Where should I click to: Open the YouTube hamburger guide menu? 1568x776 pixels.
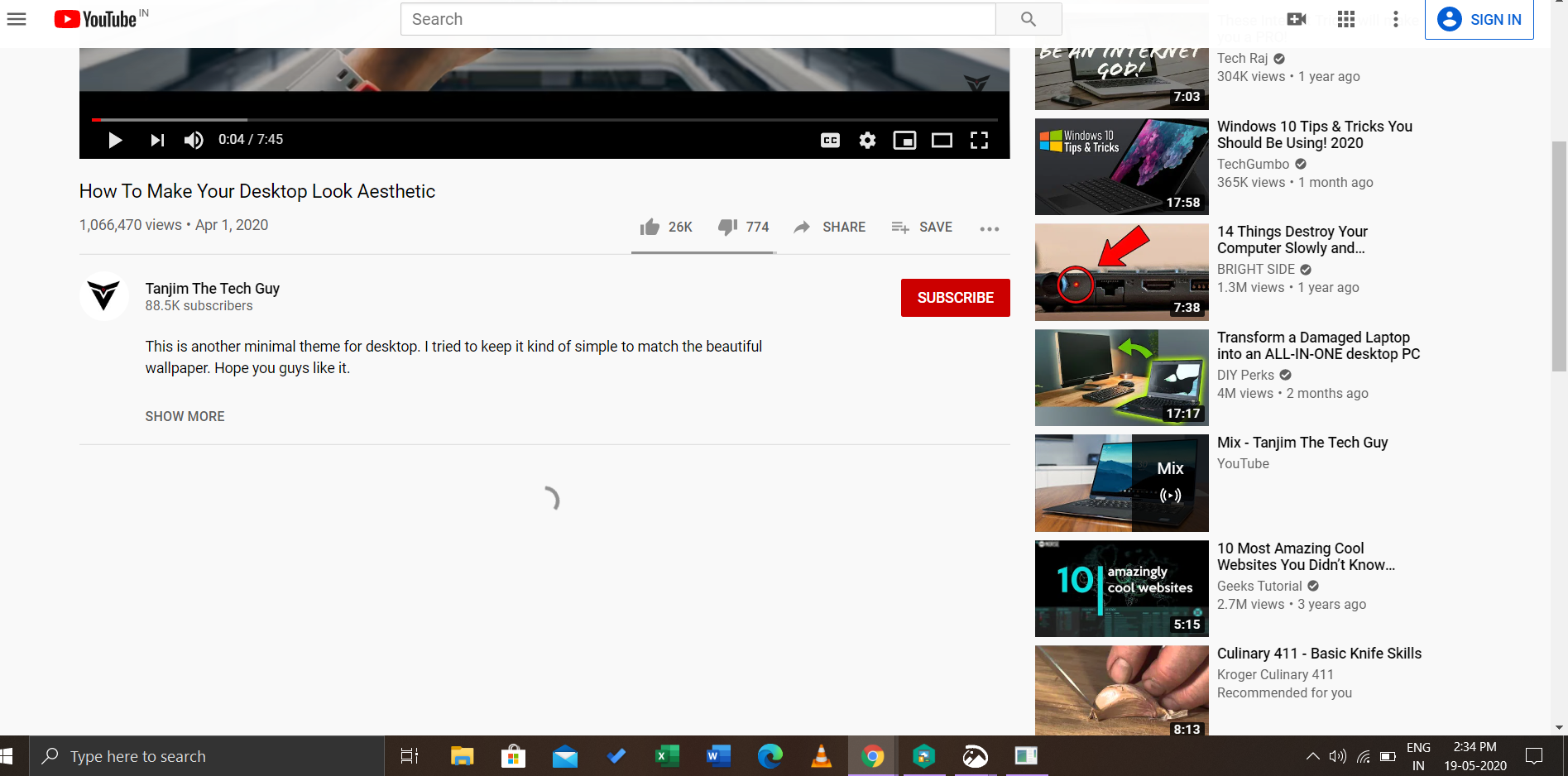pyautogui.click(x=17, y=19)
